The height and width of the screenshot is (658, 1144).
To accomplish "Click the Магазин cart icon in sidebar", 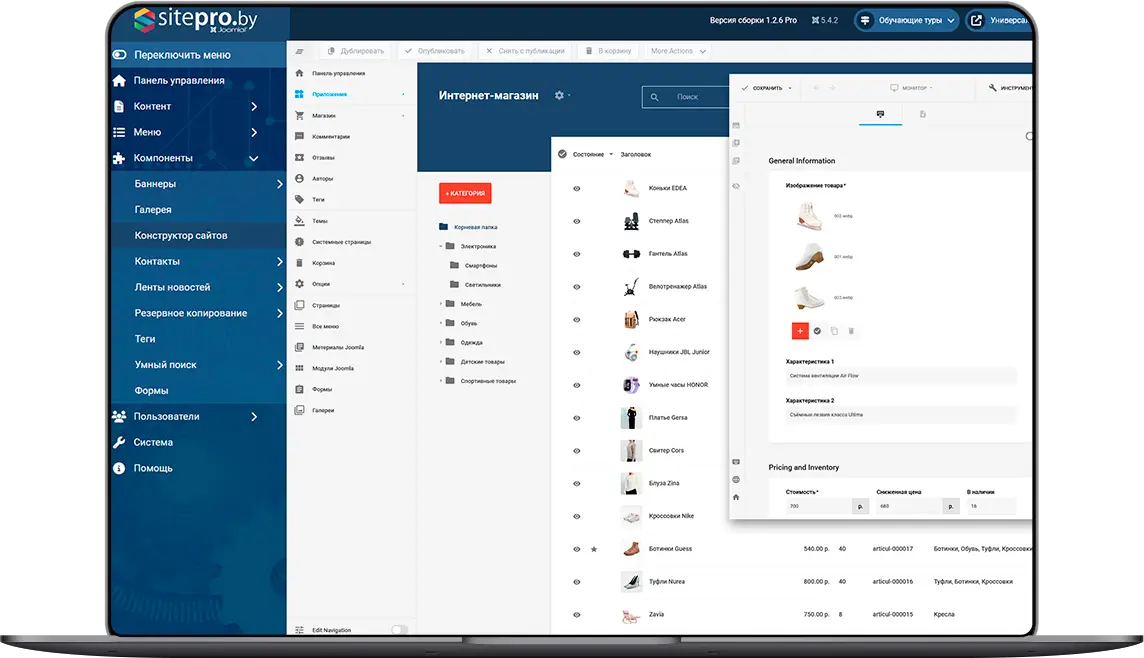I will coord(300,116).
